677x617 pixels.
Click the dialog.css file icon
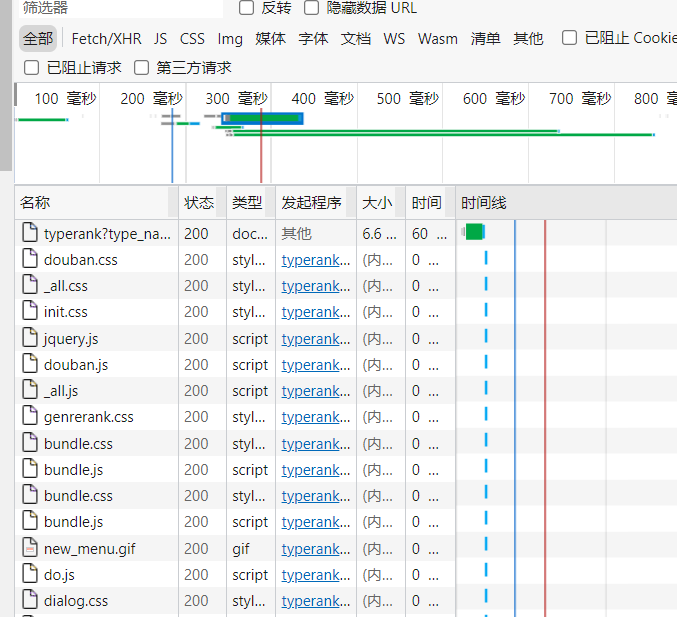tap(30, 599)
